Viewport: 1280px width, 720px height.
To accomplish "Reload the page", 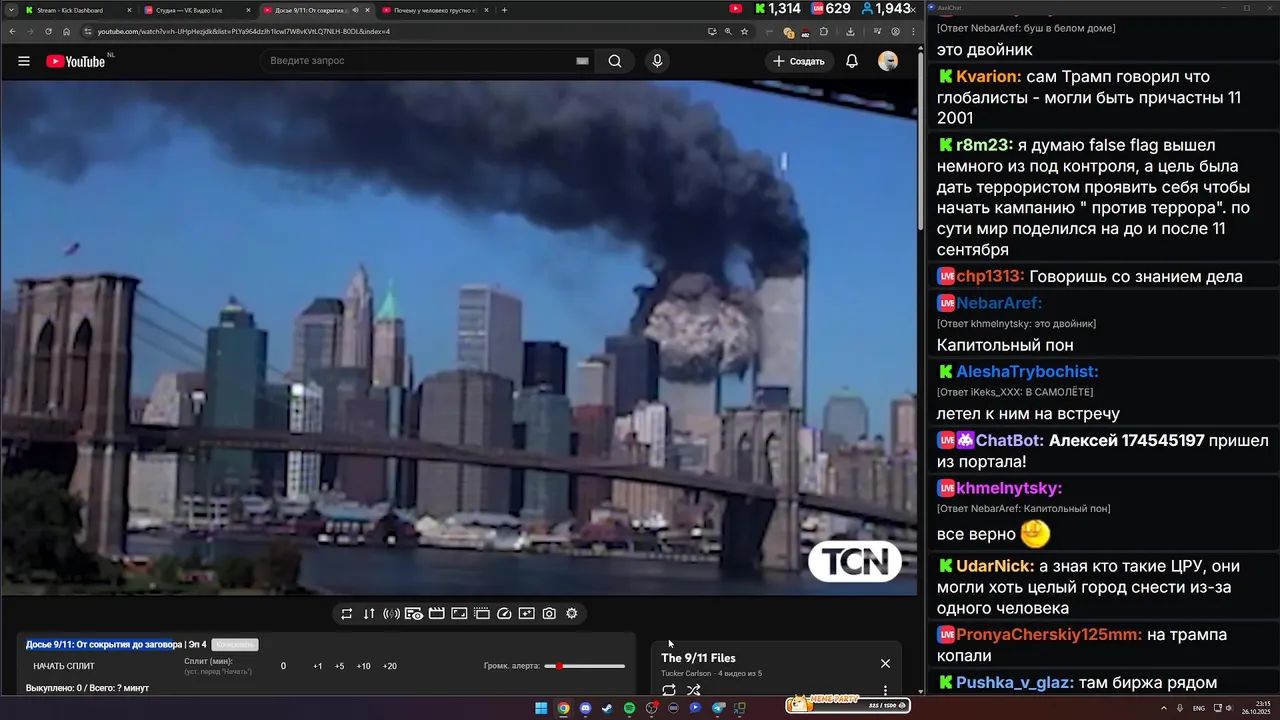I will (48, 31).
